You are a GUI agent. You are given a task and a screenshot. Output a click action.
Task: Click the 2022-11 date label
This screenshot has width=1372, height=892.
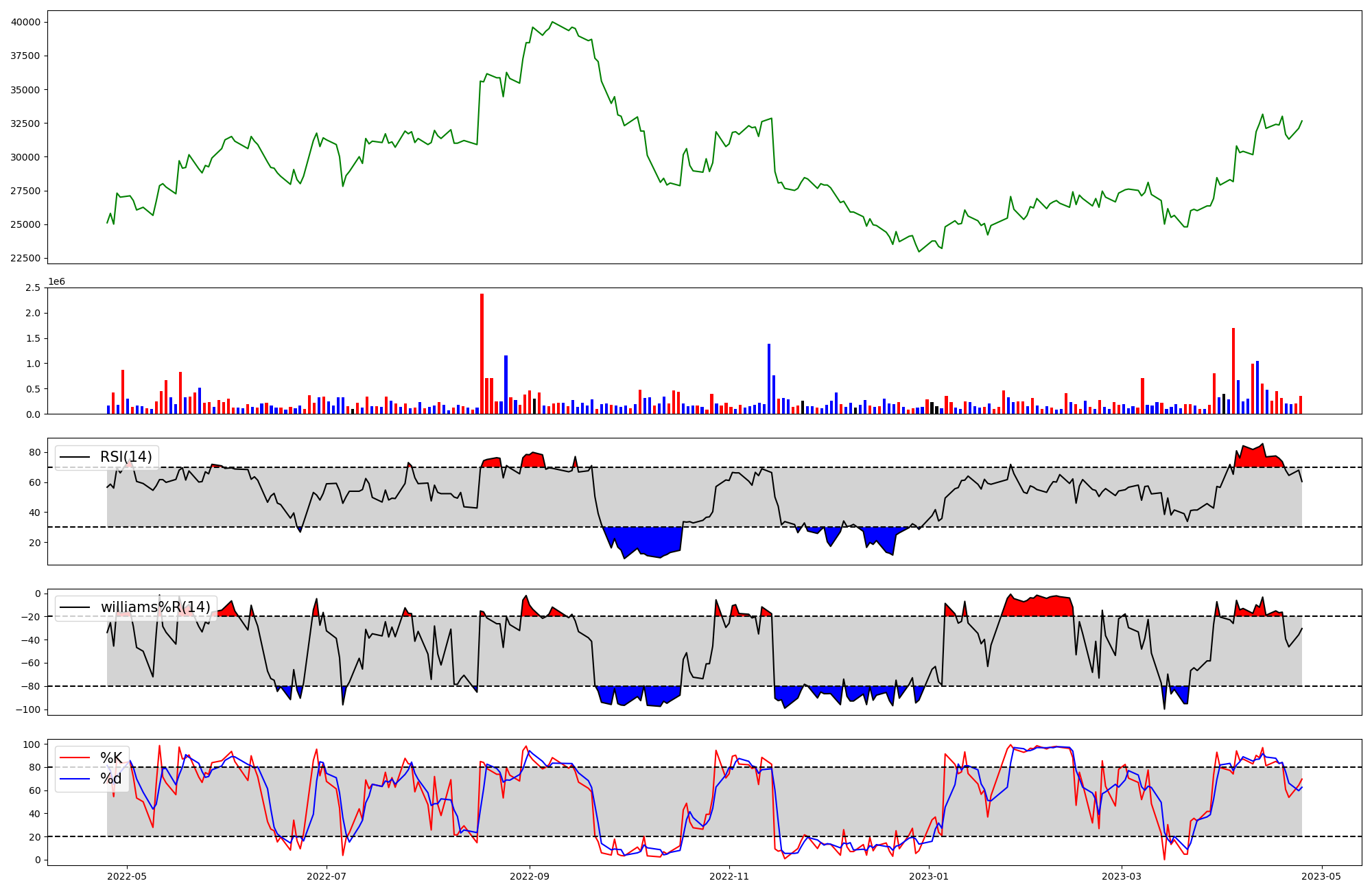pyautogui.click(x=729, y=876)
